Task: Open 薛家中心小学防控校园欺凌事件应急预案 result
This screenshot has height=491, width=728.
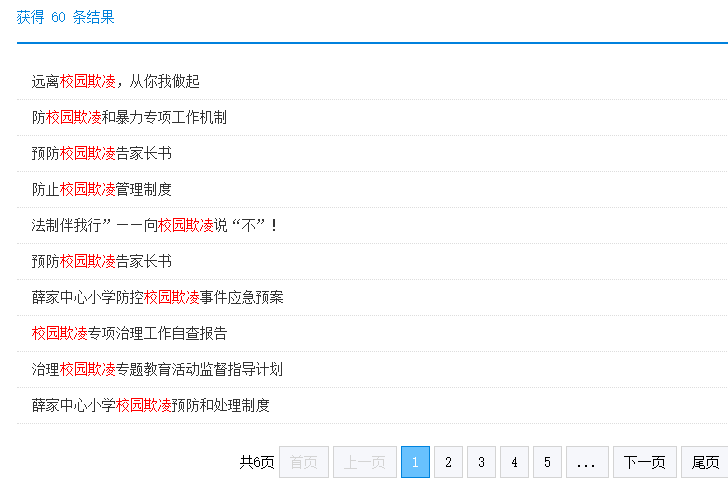Action: tap(157, 297)
